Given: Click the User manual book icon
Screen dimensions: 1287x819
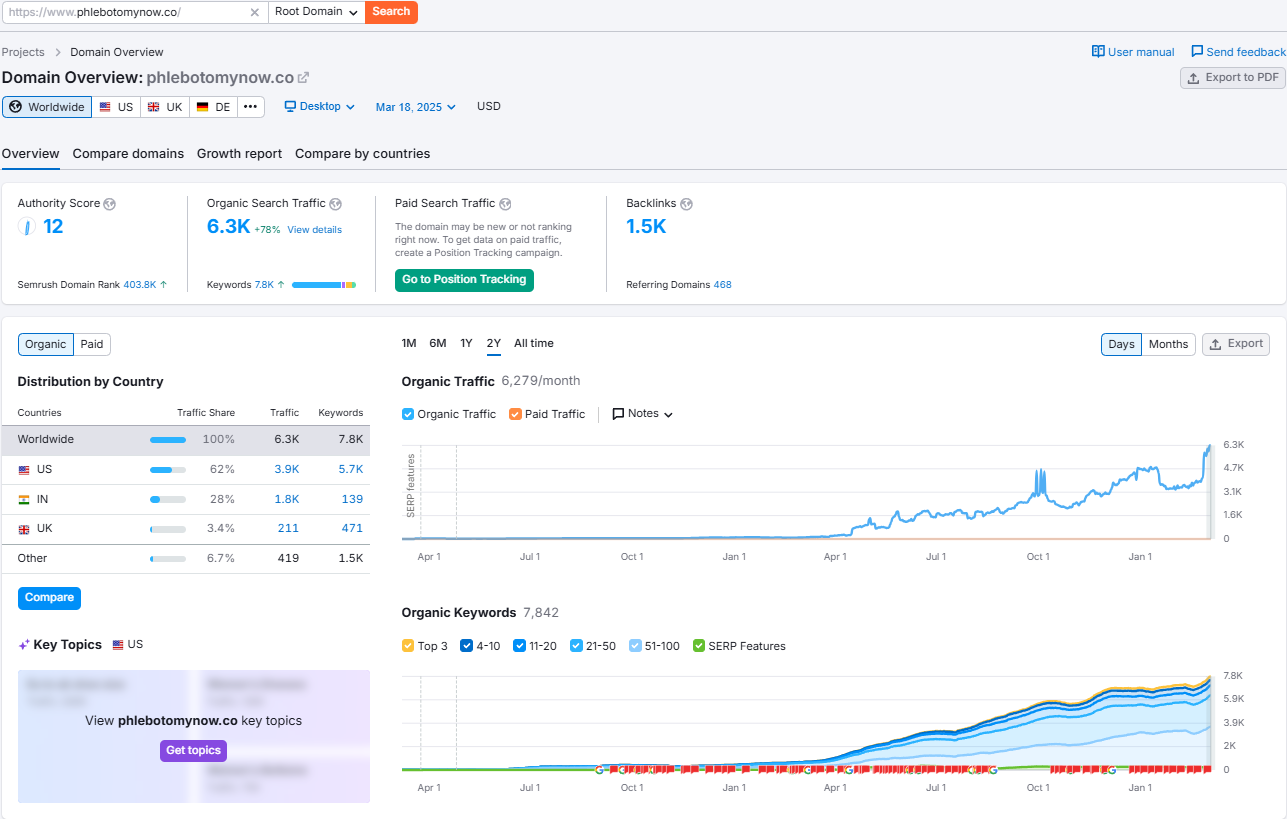Looking at the screenshot, I should [1098, 51].
